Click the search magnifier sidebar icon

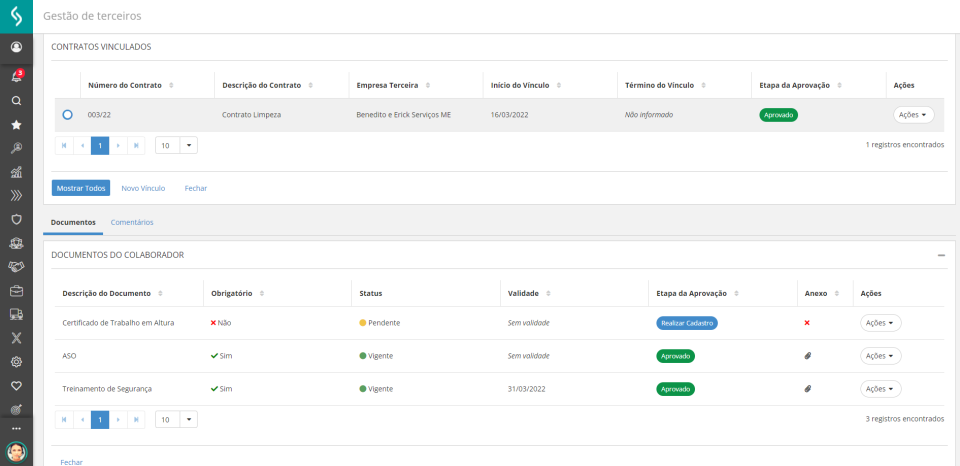click(16, 101)
